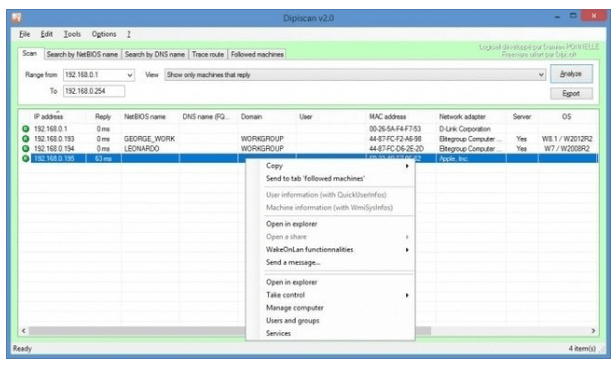Image resolution: width=614 pixels, height=365 pixels.
Task: Click the Apple, Inc. adapter cell
Action: [453, 159]
